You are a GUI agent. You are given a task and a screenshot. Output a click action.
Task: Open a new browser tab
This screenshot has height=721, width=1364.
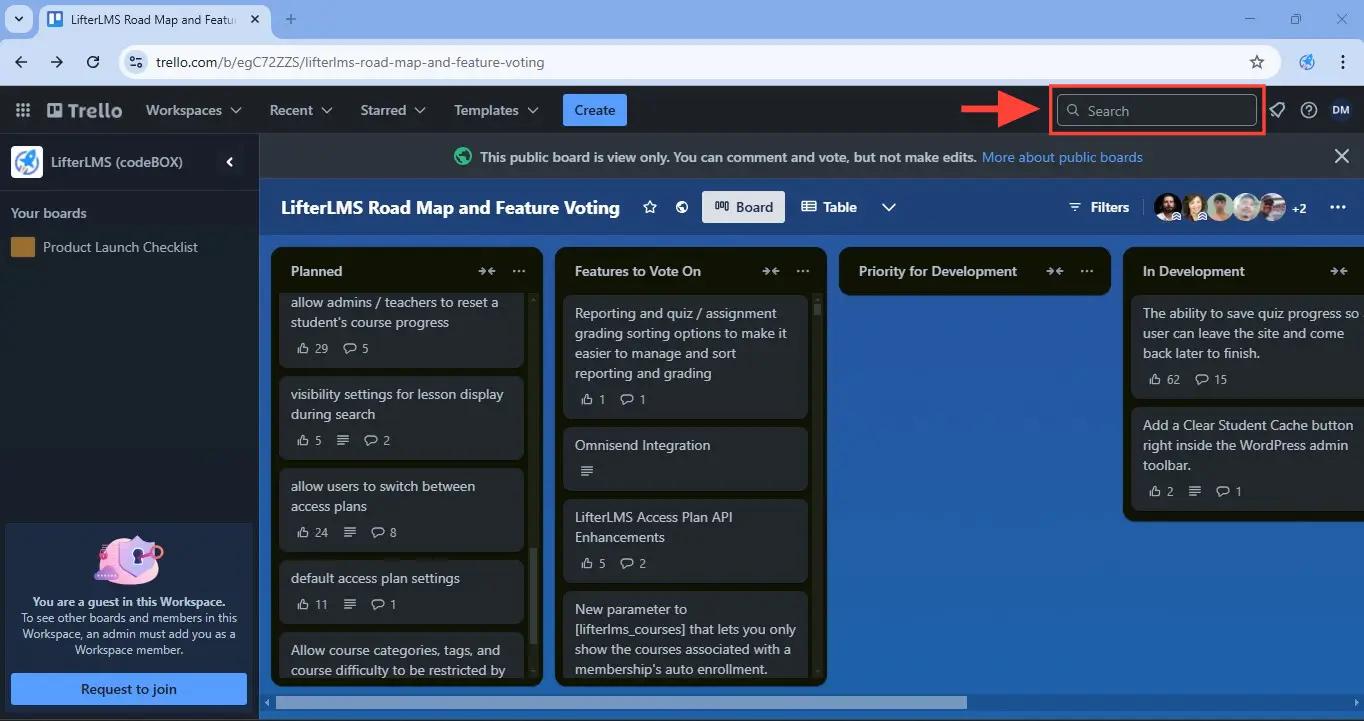(x=291, y=19)
